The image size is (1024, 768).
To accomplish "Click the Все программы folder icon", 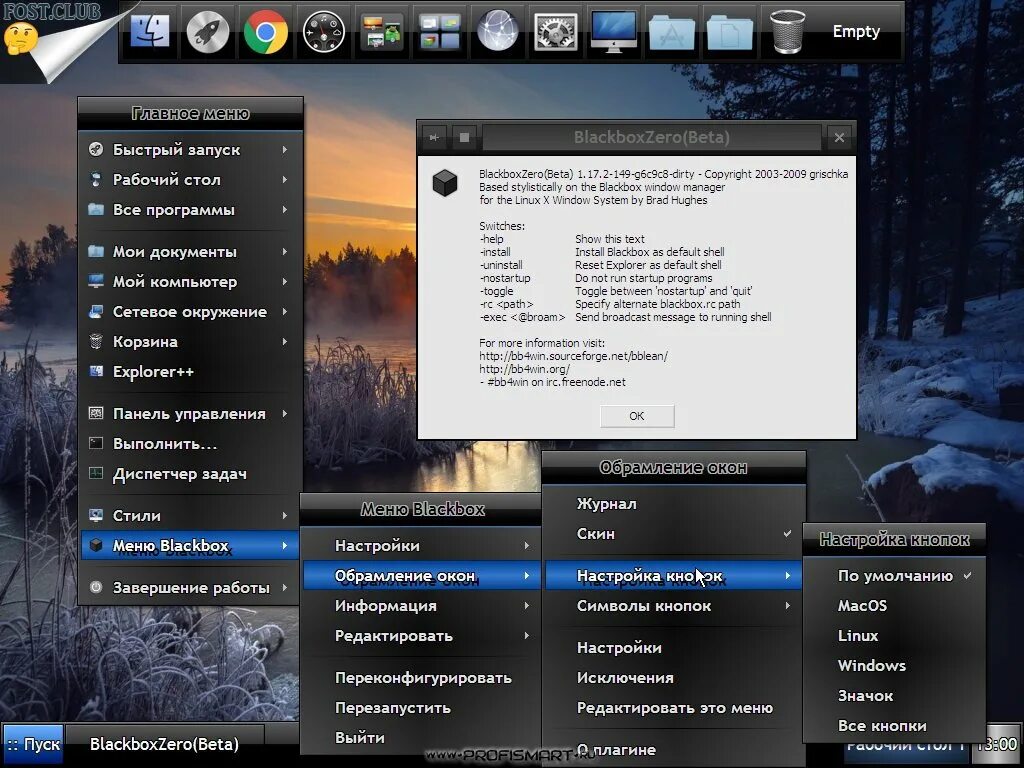I will pos(96,210).
